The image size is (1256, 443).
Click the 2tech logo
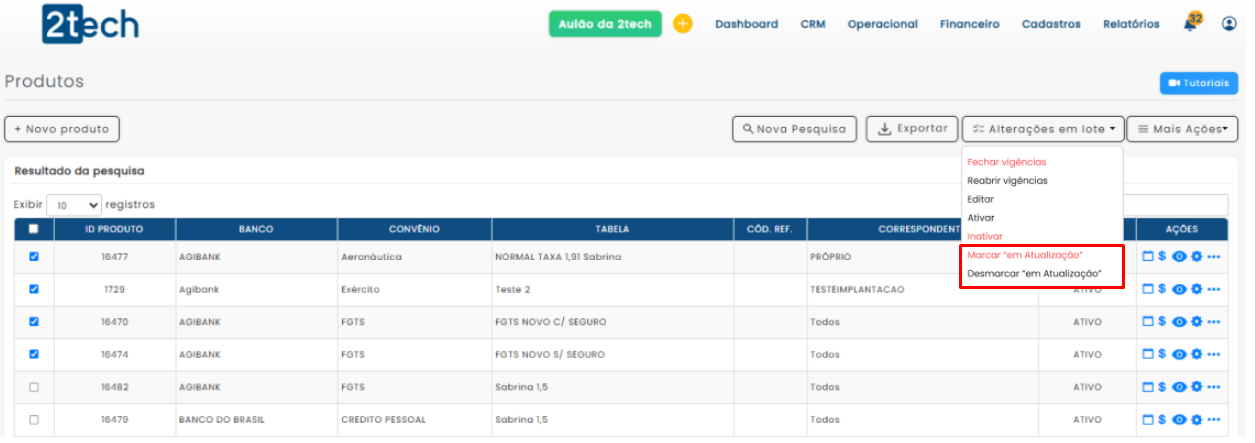point(90,25)
